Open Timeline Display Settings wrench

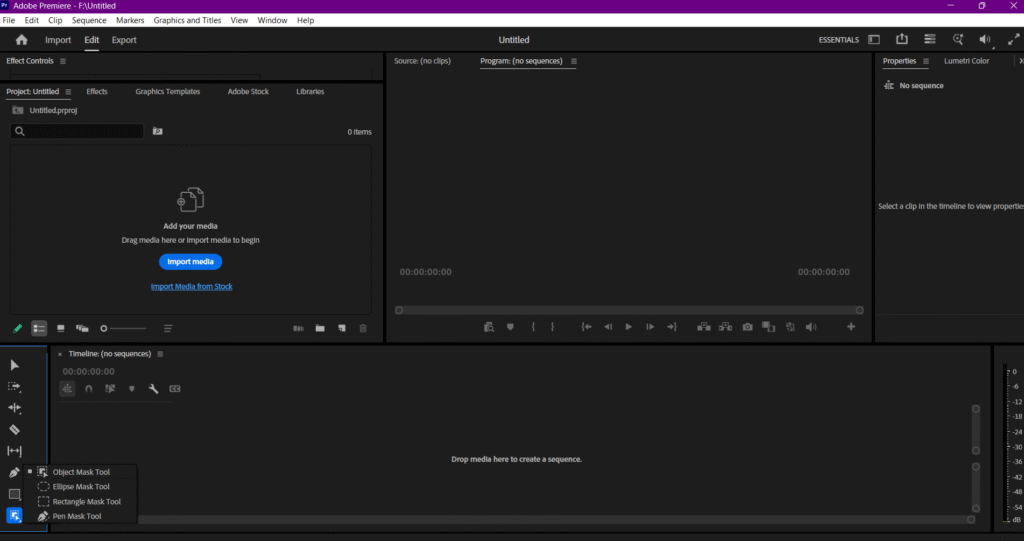(x=153, y=389)
